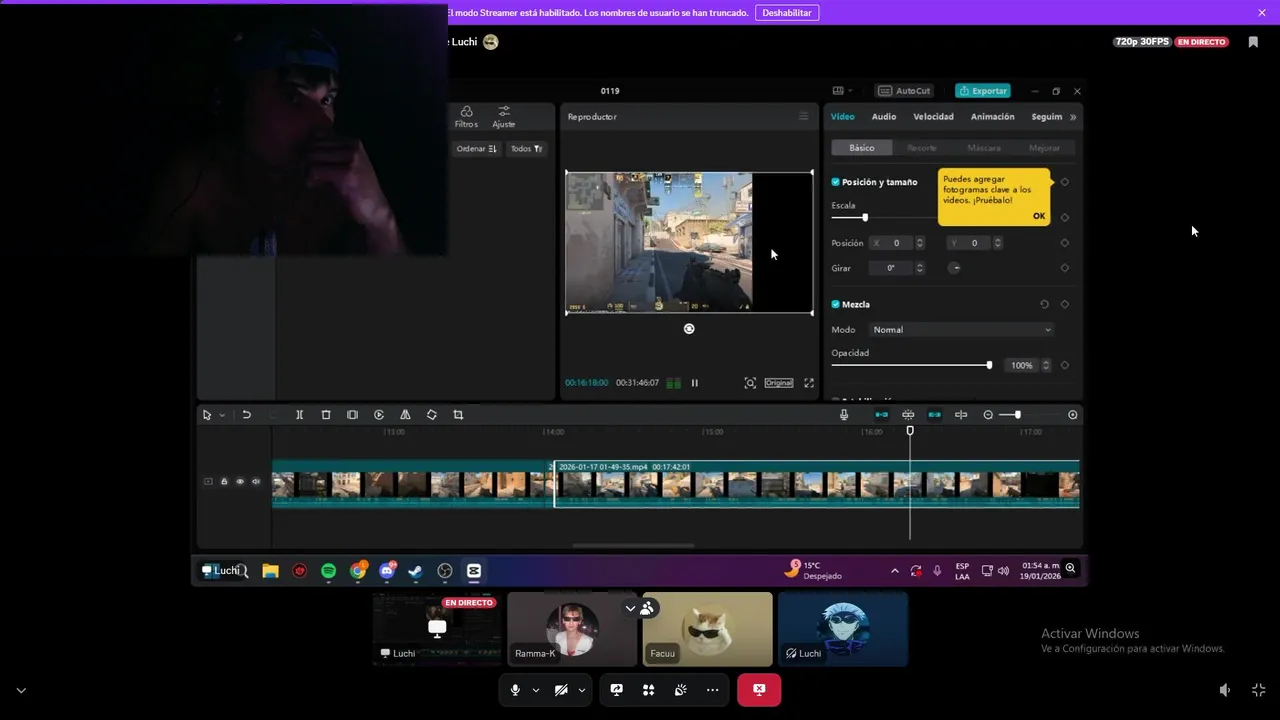This screenshot has width=1280, height=720.
Task: Expand the camera options arrow in Discord
Action: click(x=582, y=690)
